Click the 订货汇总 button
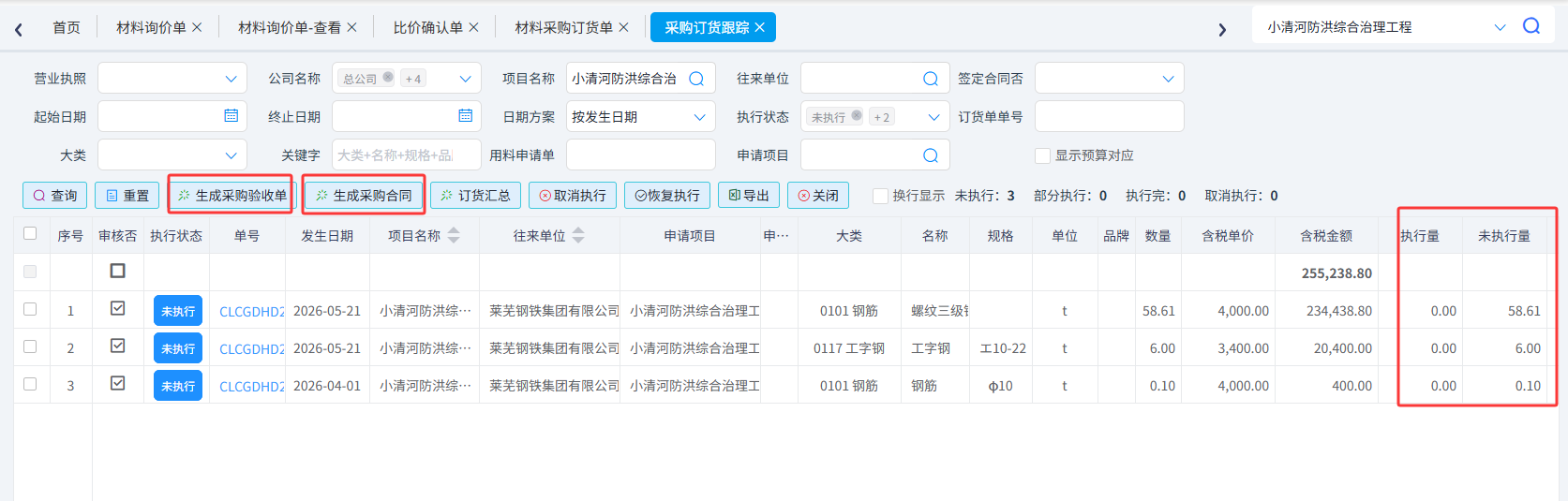Image resolution: width=1568 pixels, height=501 pixels. point(476,195)
